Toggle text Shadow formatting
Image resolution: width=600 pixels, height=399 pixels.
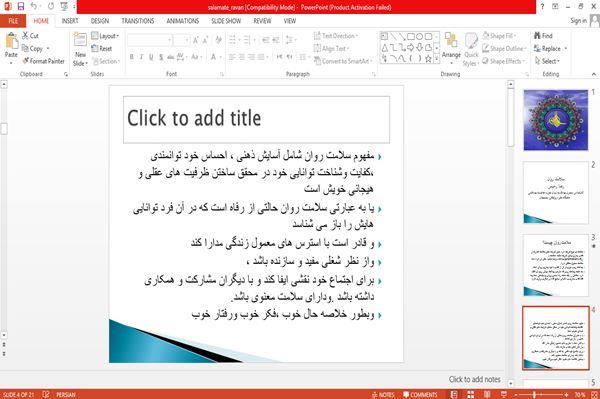point(161,57)
